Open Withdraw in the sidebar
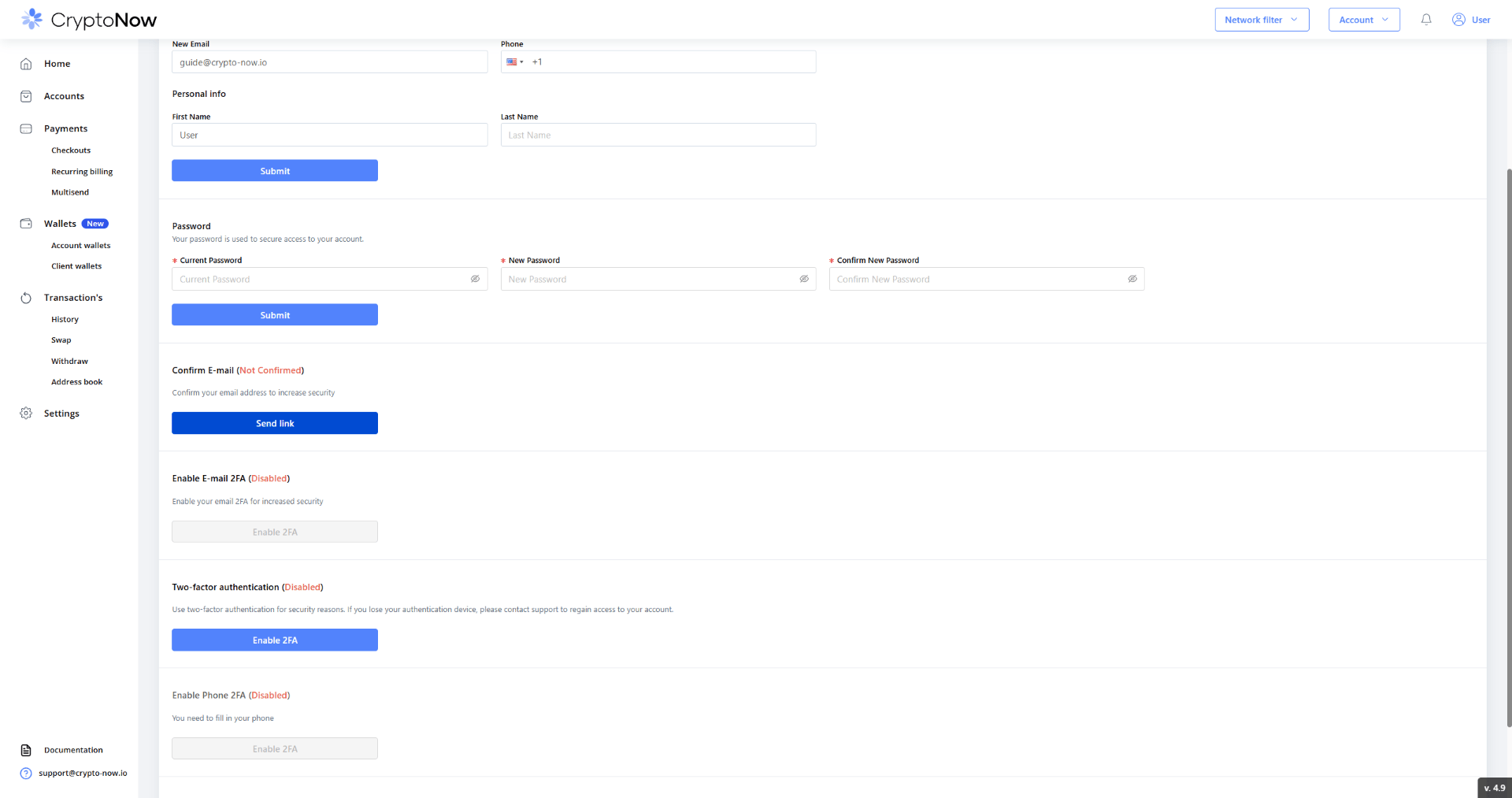Screen dimensions: 1512x798 coord(69,362)
